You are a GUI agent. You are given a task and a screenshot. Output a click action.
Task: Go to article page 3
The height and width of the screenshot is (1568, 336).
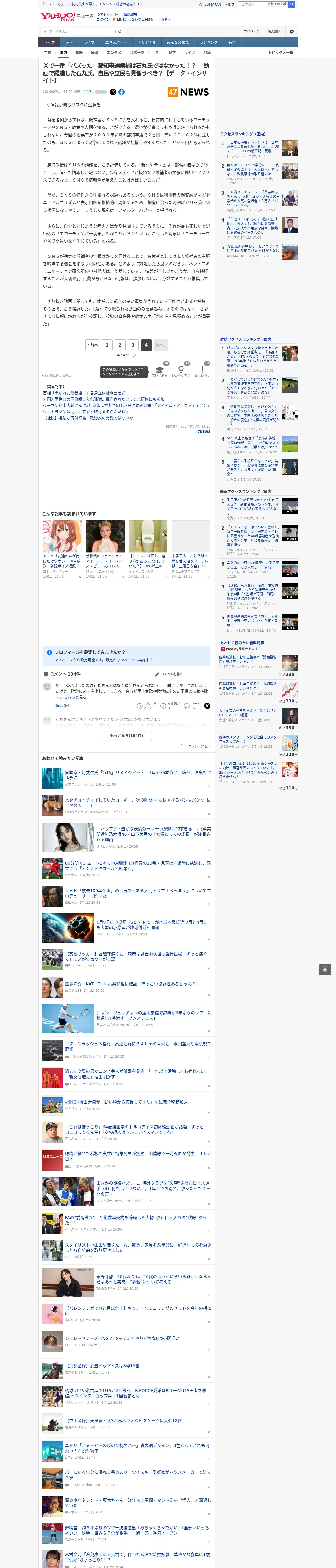click(x=133, y=345)
